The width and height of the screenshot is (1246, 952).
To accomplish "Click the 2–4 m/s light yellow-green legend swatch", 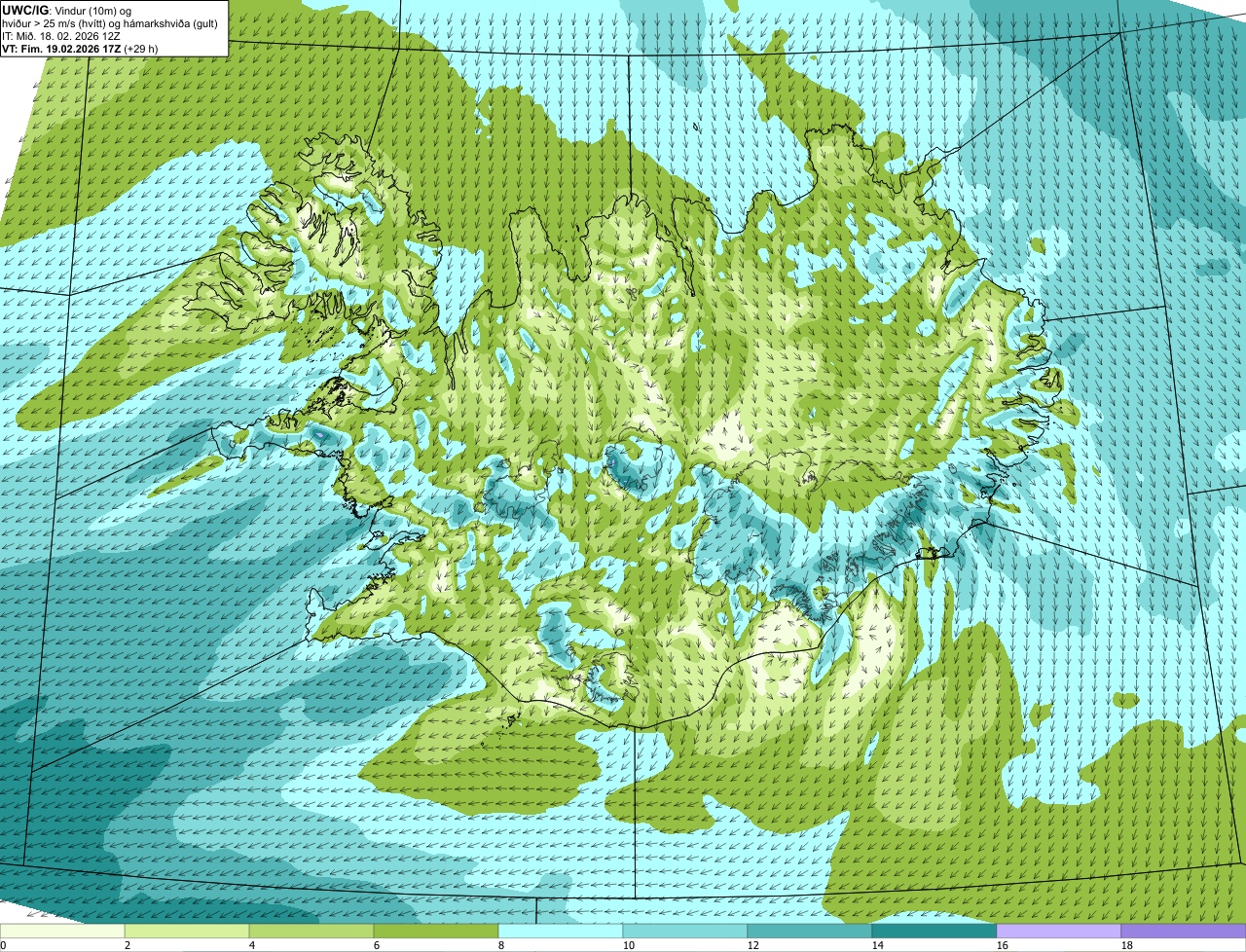I will 187,932.
